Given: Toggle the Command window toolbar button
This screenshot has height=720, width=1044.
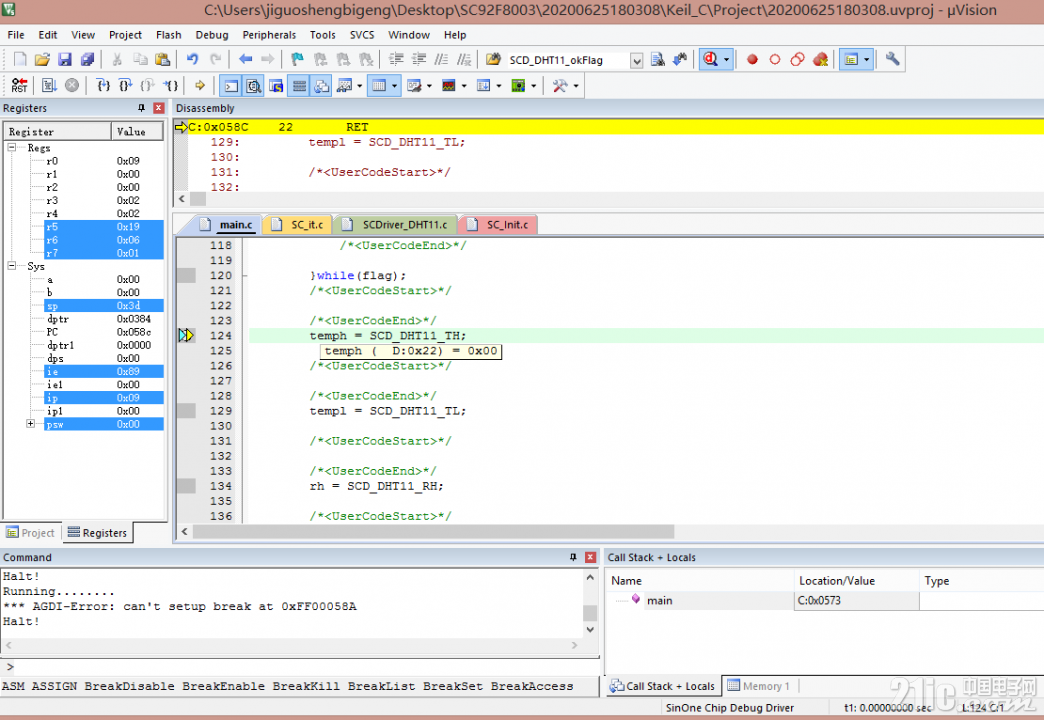Looking at the screenshot, I should (x=231, y=86).
